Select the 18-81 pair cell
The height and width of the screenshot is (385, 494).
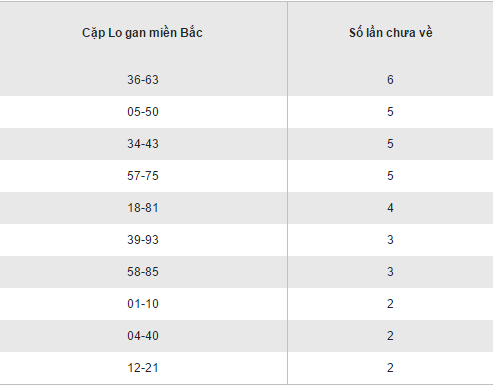[143, 208]
